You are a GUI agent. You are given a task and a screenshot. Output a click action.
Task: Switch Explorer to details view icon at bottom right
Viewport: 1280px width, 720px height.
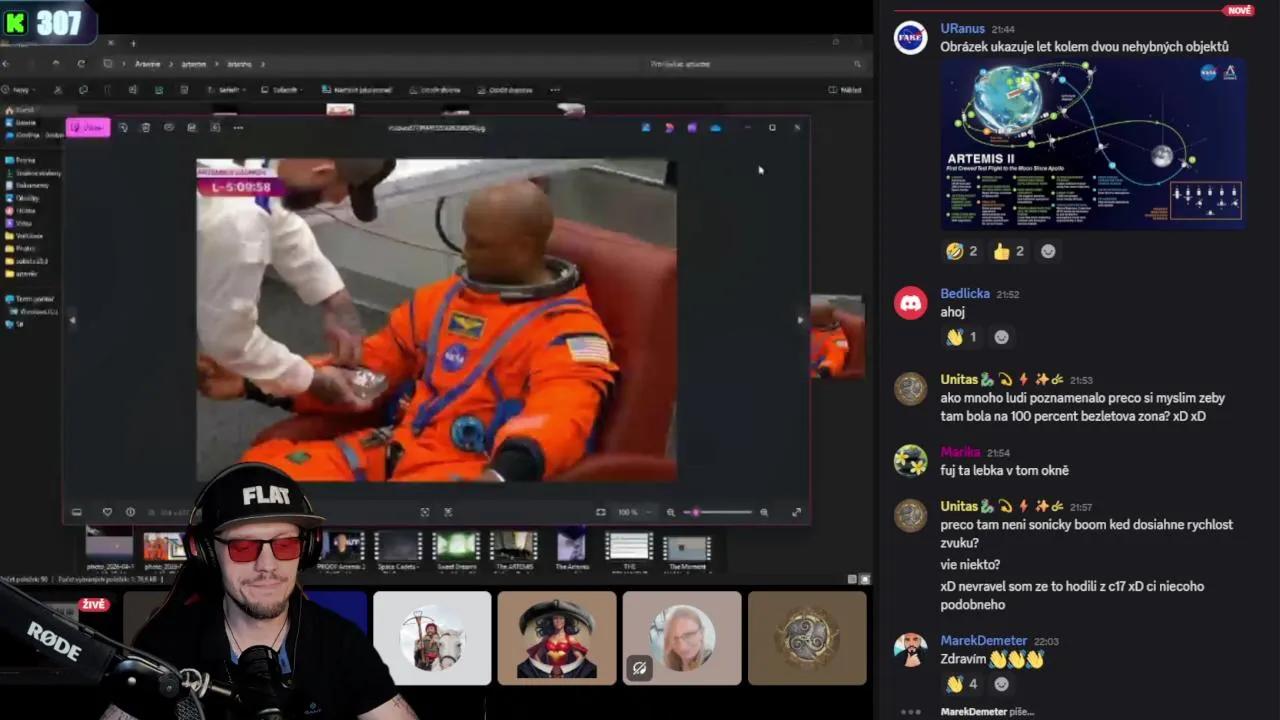coord(852,579)
